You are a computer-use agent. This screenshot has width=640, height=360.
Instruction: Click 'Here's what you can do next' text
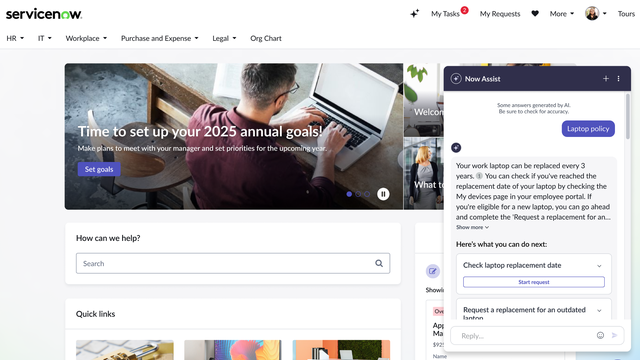501,244
